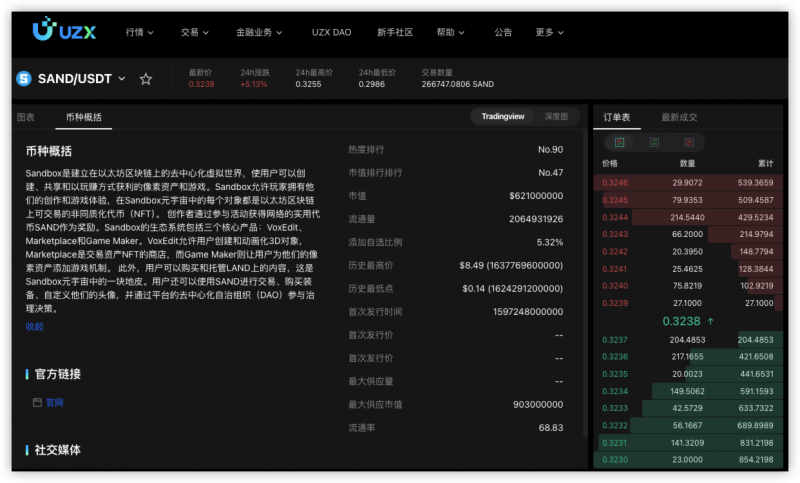Click the 官网 link icon
The image size is (800, 483).
(37, 402)
